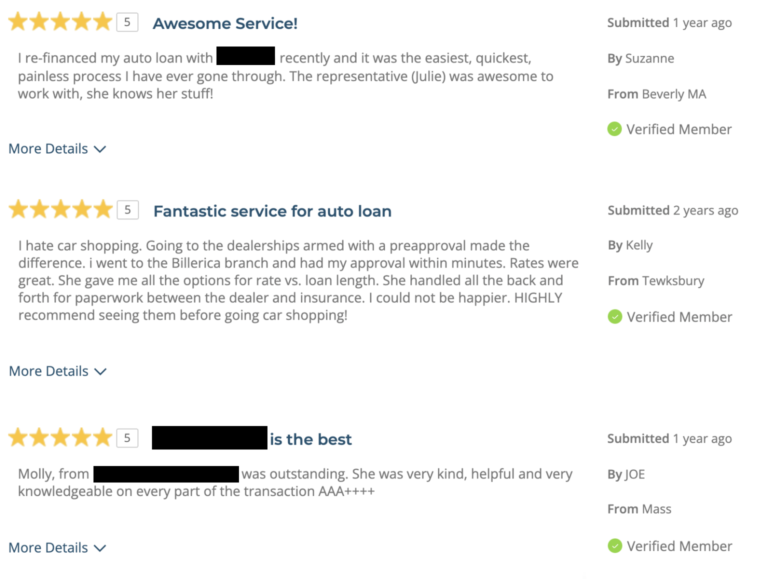Click green verified checkmark for JOE's review

click(x=614, y=546)
